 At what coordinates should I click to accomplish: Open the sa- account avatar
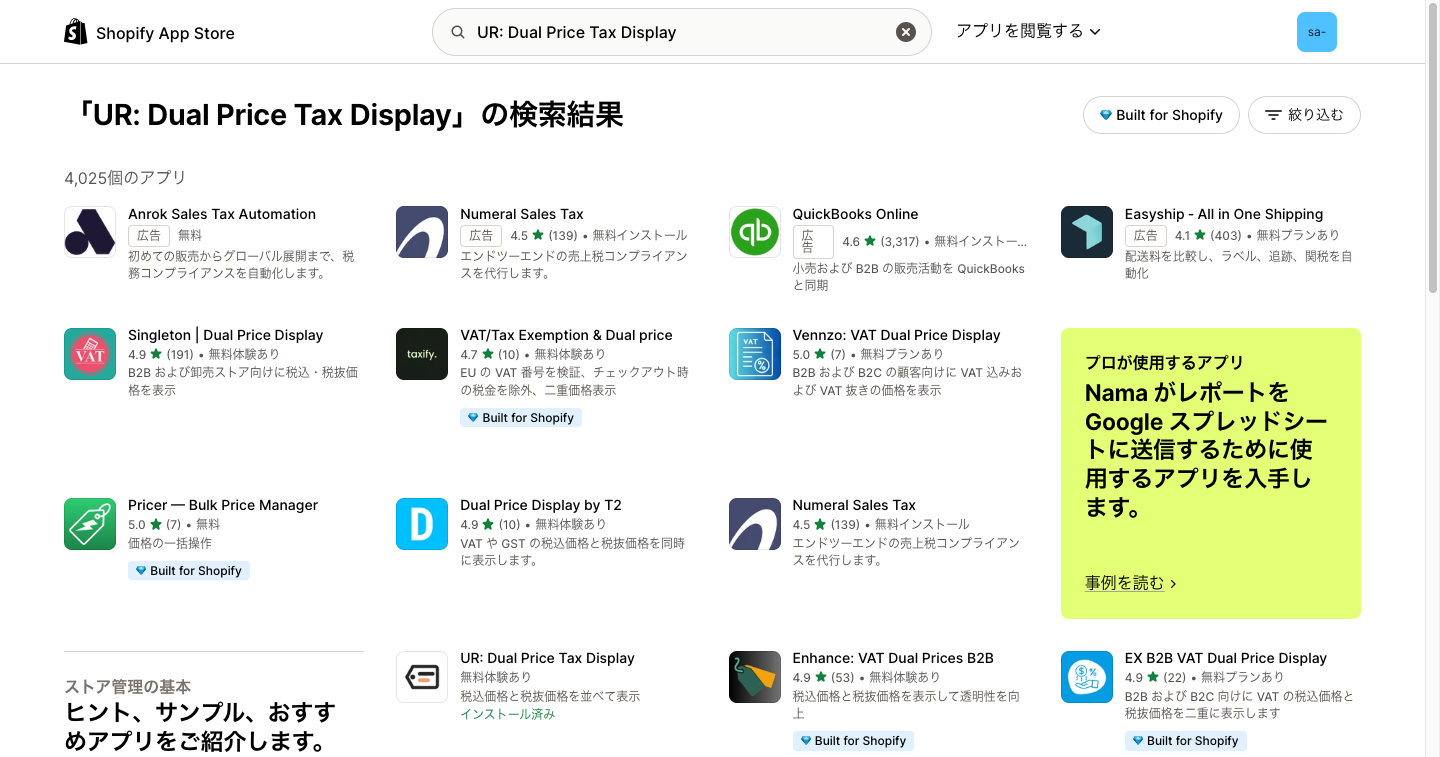pyautogui.click(x=1316, y=32)
